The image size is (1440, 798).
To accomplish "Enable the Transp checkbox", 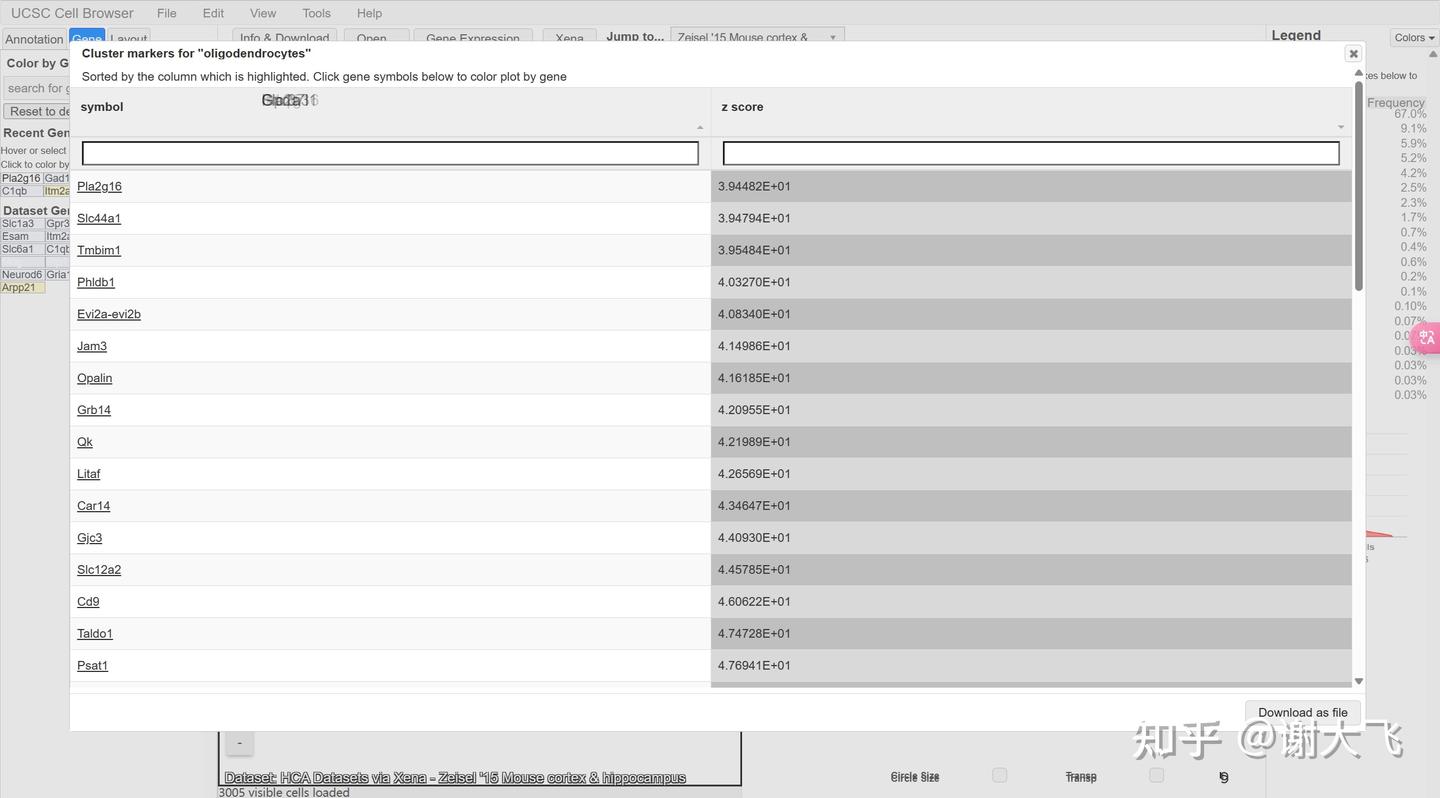I will (x=1156, y=774).
